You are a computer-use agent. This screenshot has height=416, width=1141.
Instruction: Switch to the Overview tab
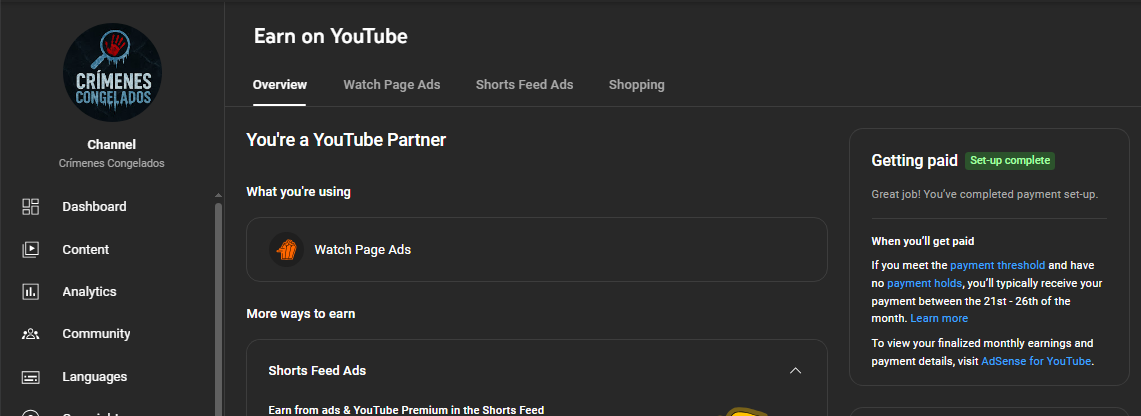pos(279,84)
